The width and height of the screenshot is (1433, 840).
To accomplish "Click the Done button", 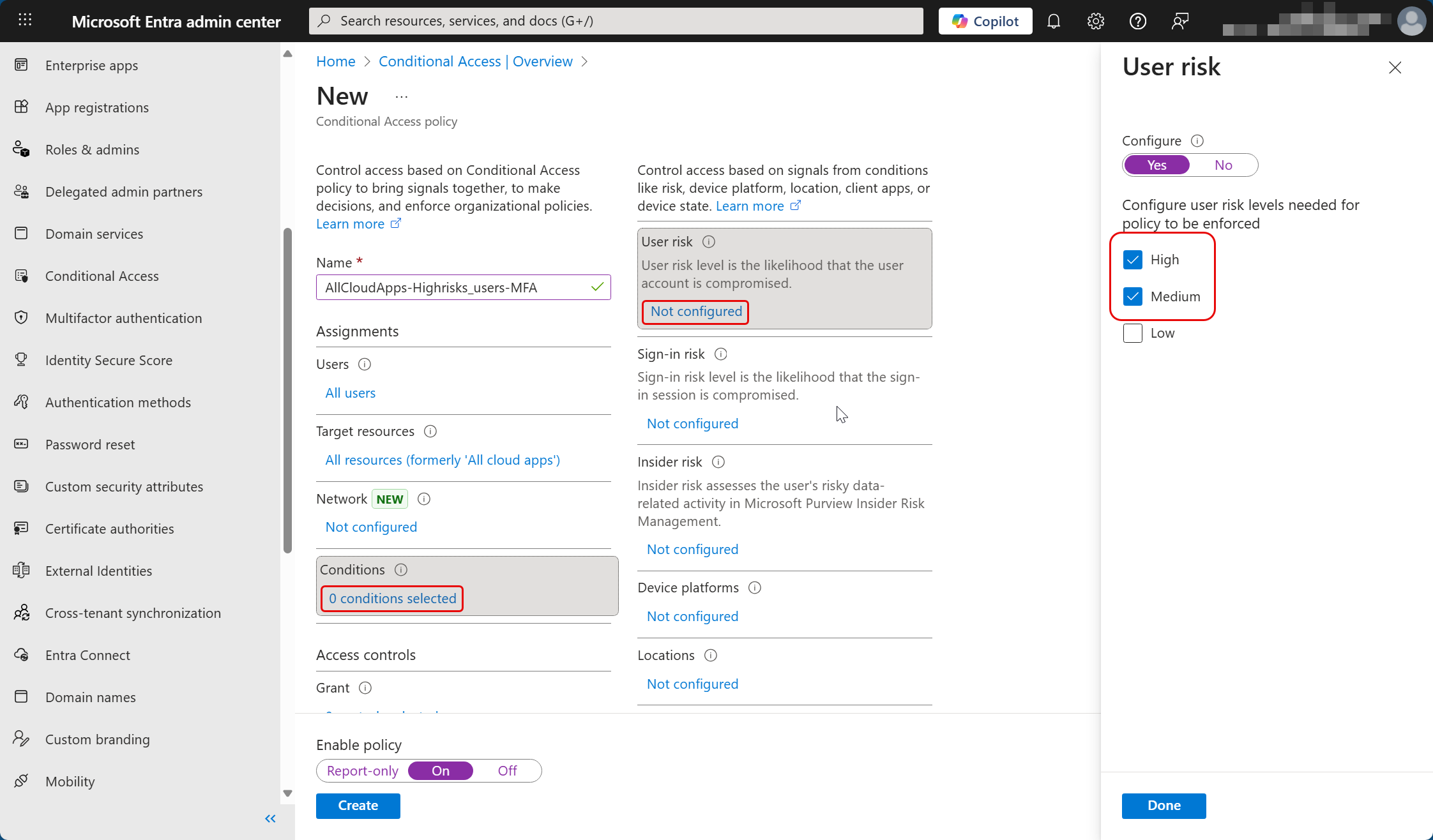I will [x=1164, y=806].
